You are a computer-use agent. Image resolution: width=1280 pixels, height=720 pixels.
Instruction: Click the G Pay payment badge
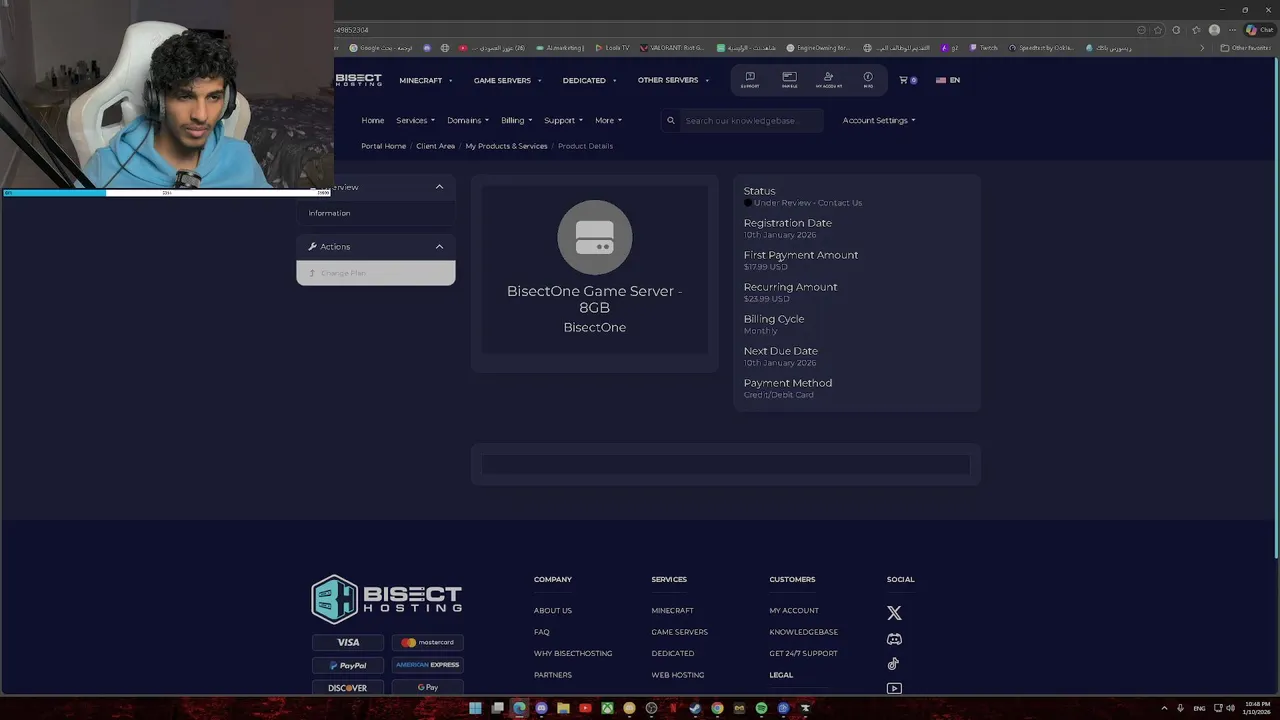[428, 688]
